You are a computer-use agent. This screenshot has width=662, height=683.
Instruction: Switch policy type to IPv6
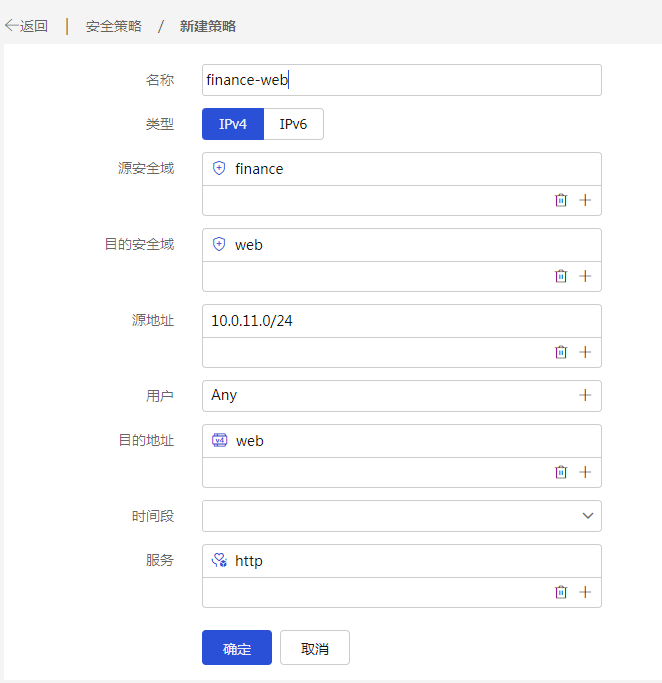(293, 124)
